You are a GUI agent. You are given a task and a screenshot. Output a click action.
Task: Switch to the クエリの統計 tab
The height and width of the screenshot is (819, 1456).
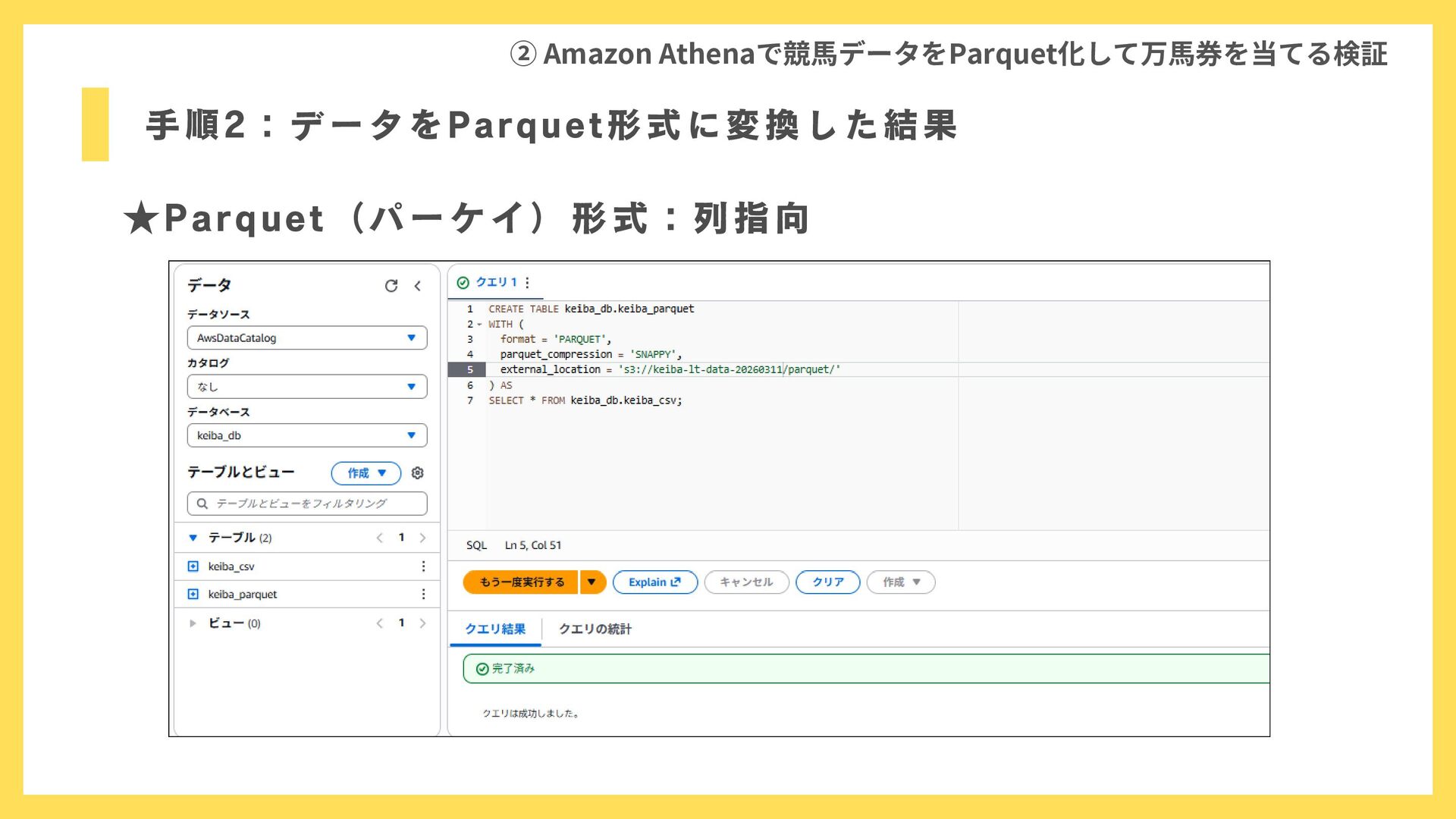coord(595,629)
